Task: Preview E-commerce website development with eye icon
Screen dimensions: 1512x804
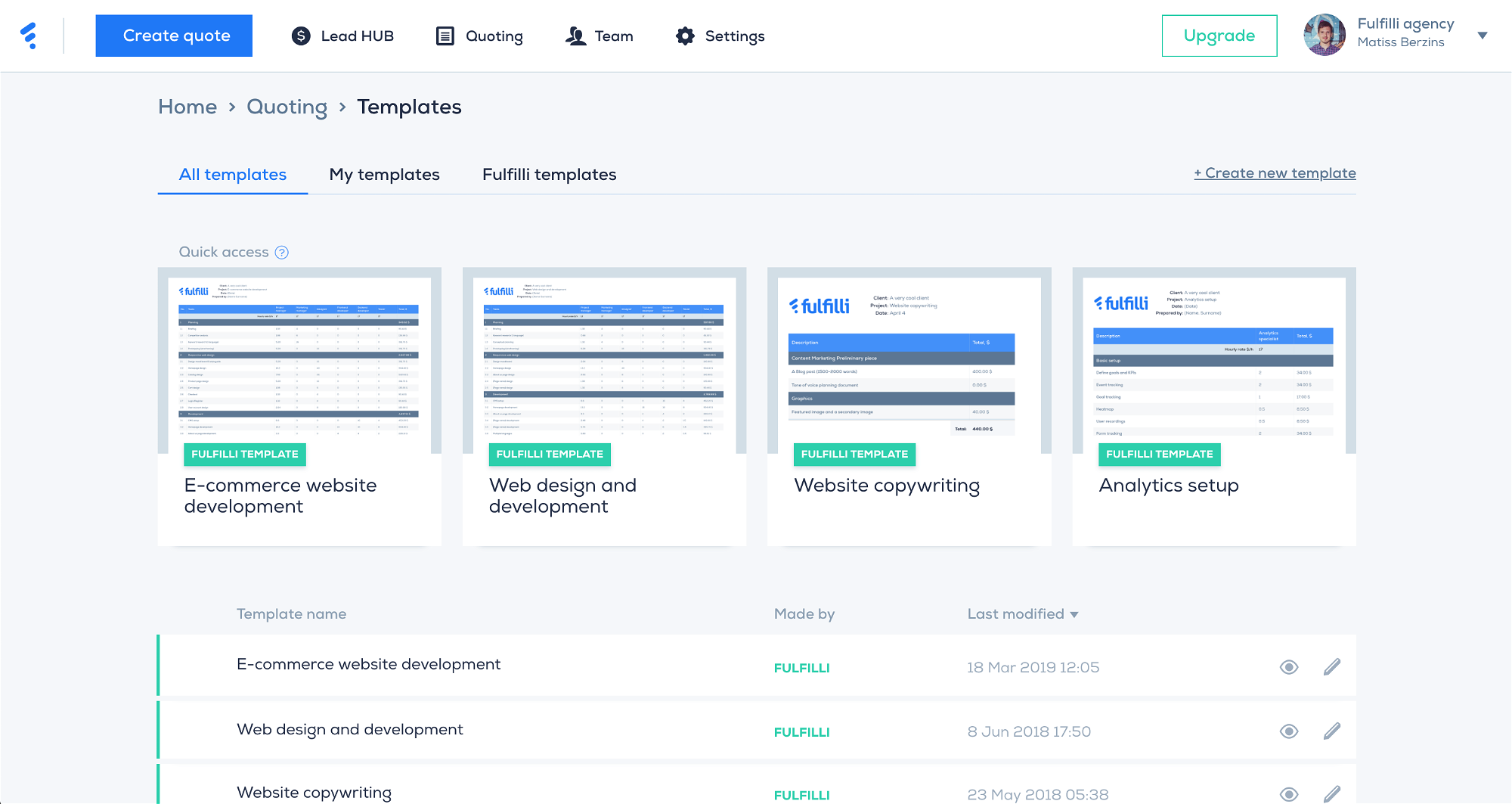Action: [1289, 666]
